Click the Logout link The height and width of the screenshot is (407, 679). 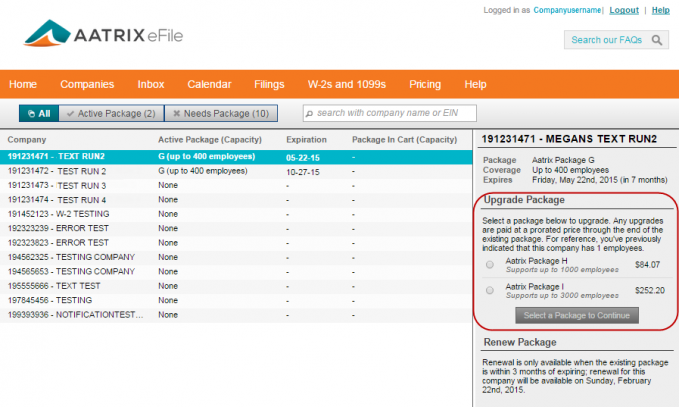[624, 10]
